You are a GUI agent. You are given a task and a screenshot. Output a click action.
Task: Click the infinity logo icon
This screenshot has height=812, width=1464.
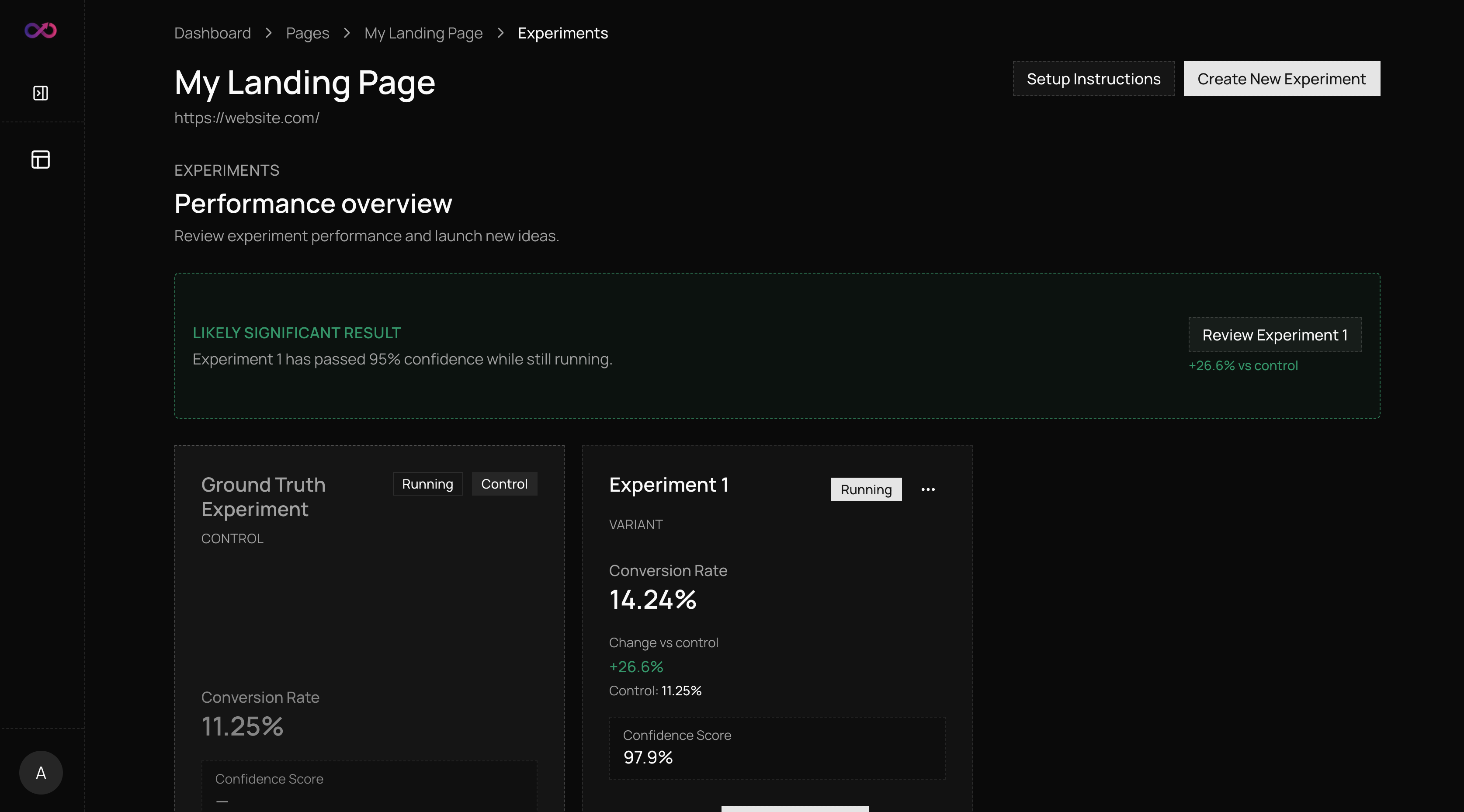coord(40,30)
